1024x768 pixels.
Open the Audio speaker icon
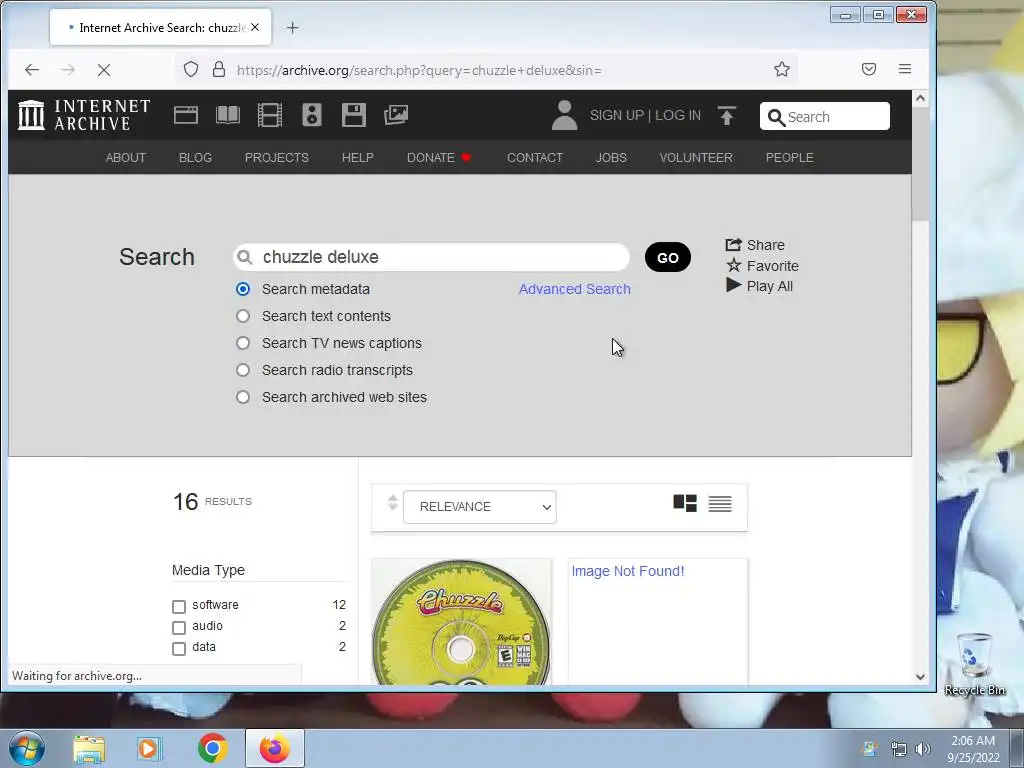pos(312,115)
